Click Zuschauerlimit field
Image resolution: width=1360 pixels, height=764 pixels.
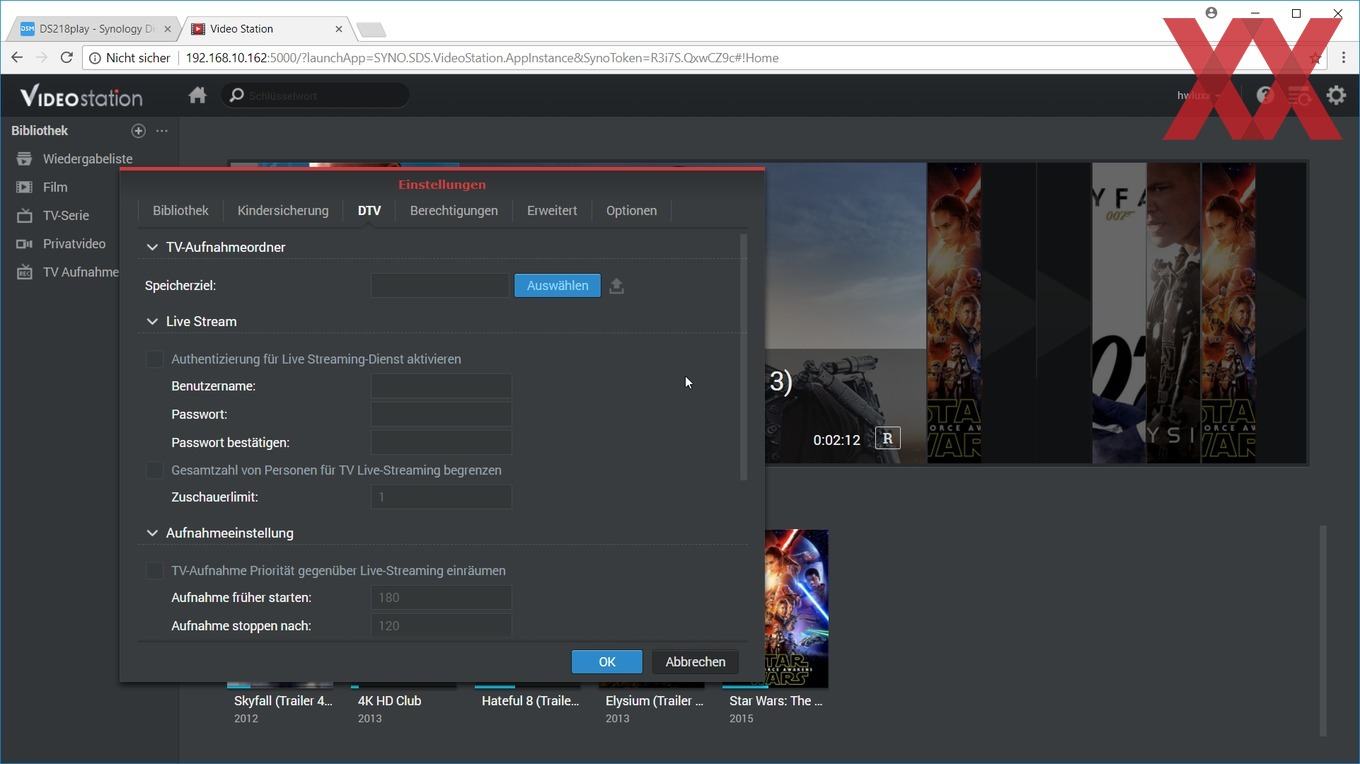point(441,497)
